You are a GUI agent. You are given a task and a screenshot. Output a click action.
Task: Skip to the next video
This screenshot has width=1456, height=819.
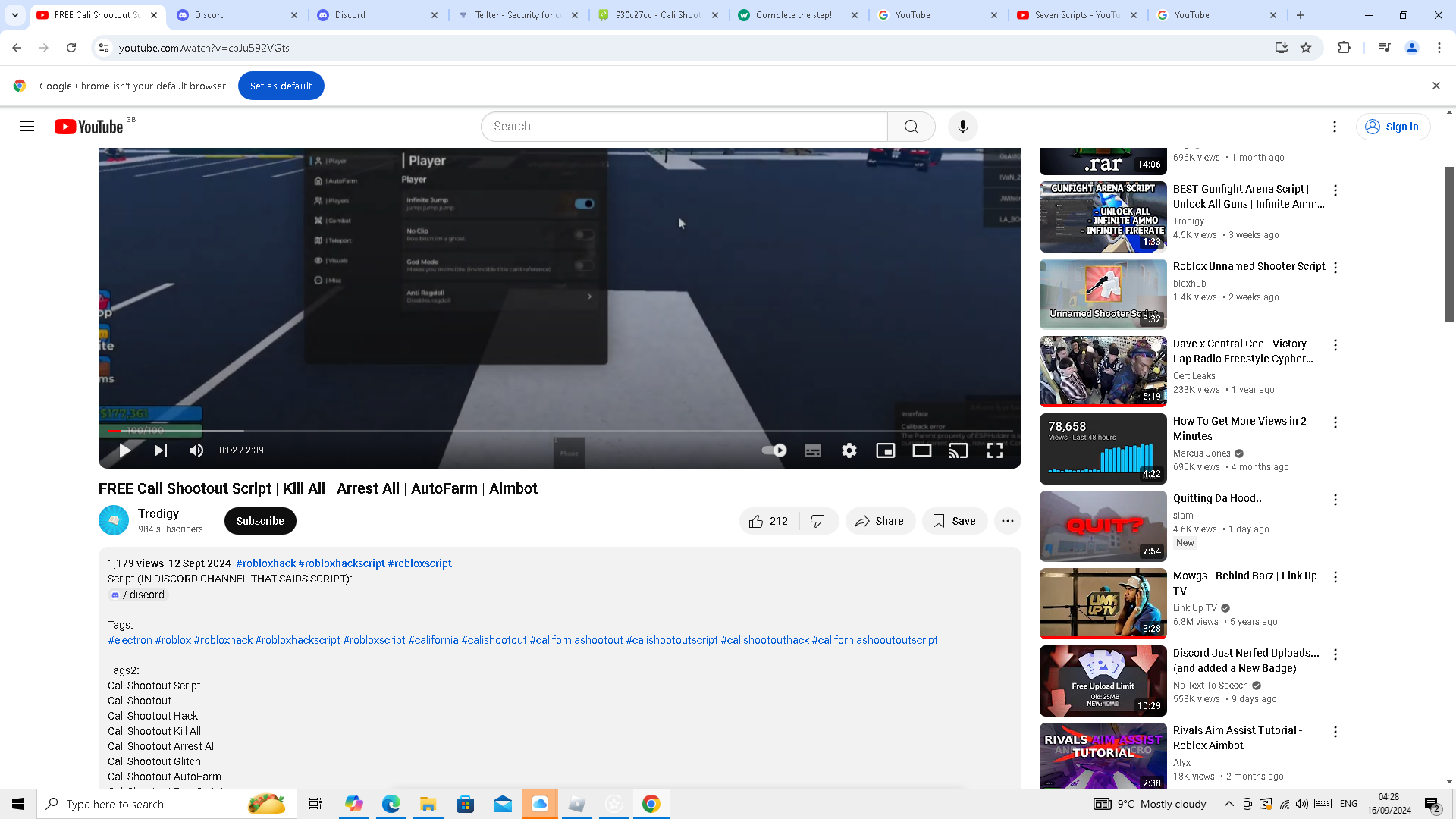(161, 450)
